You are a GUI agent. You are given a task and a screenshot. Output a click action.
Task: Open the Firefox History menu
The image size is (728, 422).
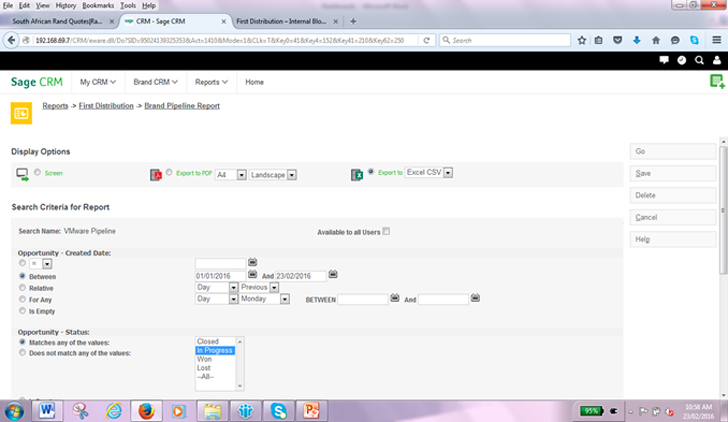pos(65,6)
